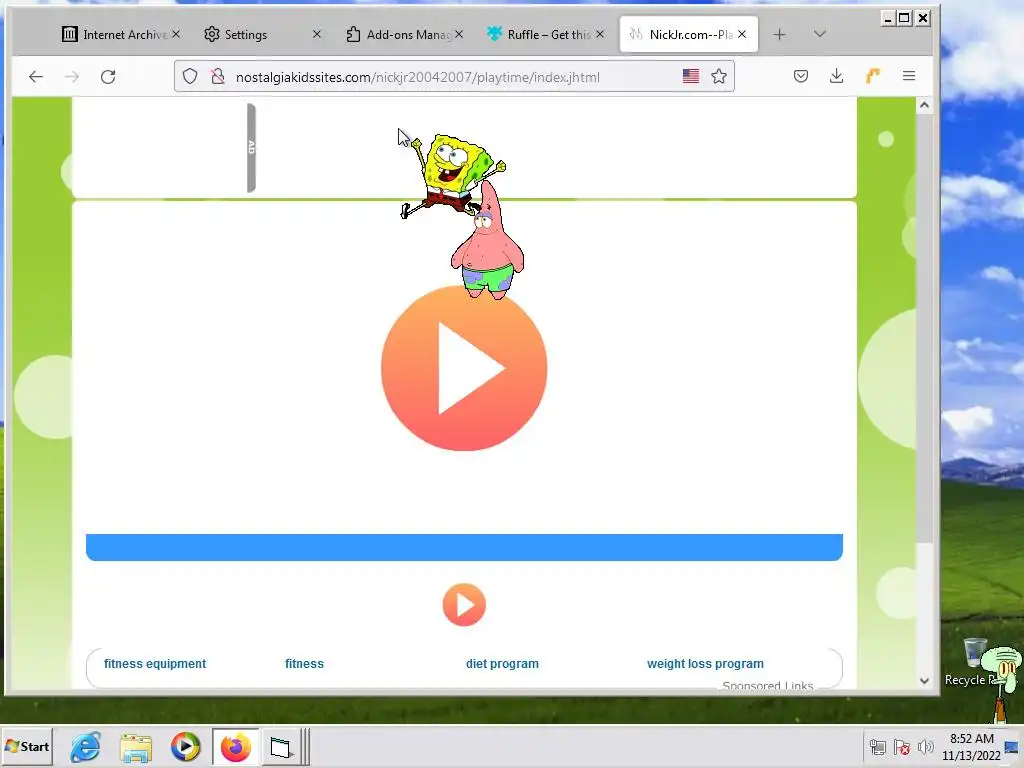Close the Add-ons Manager tab

(459, 34)
